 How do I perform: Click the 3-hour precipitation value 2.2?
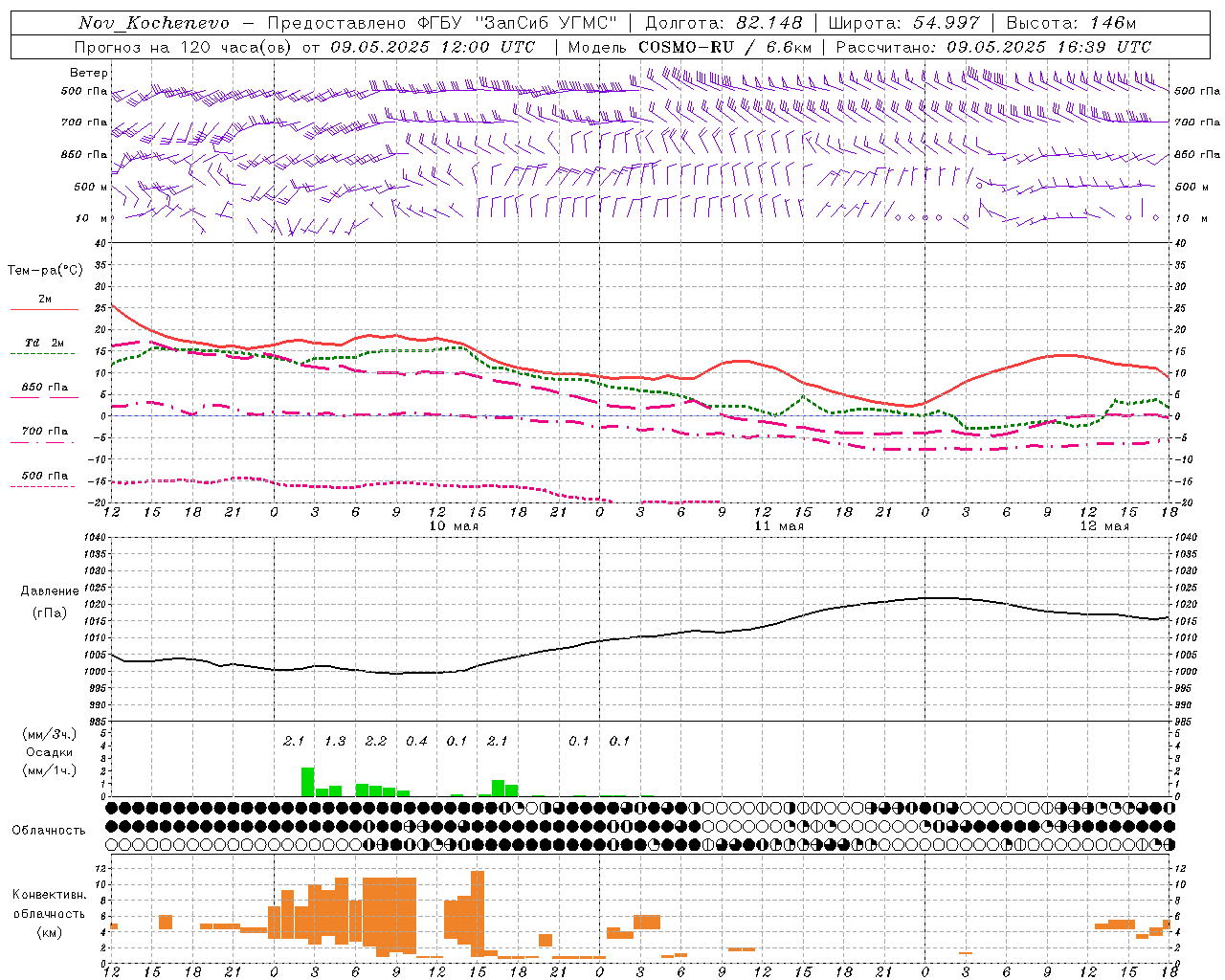[x=376, y=741]
